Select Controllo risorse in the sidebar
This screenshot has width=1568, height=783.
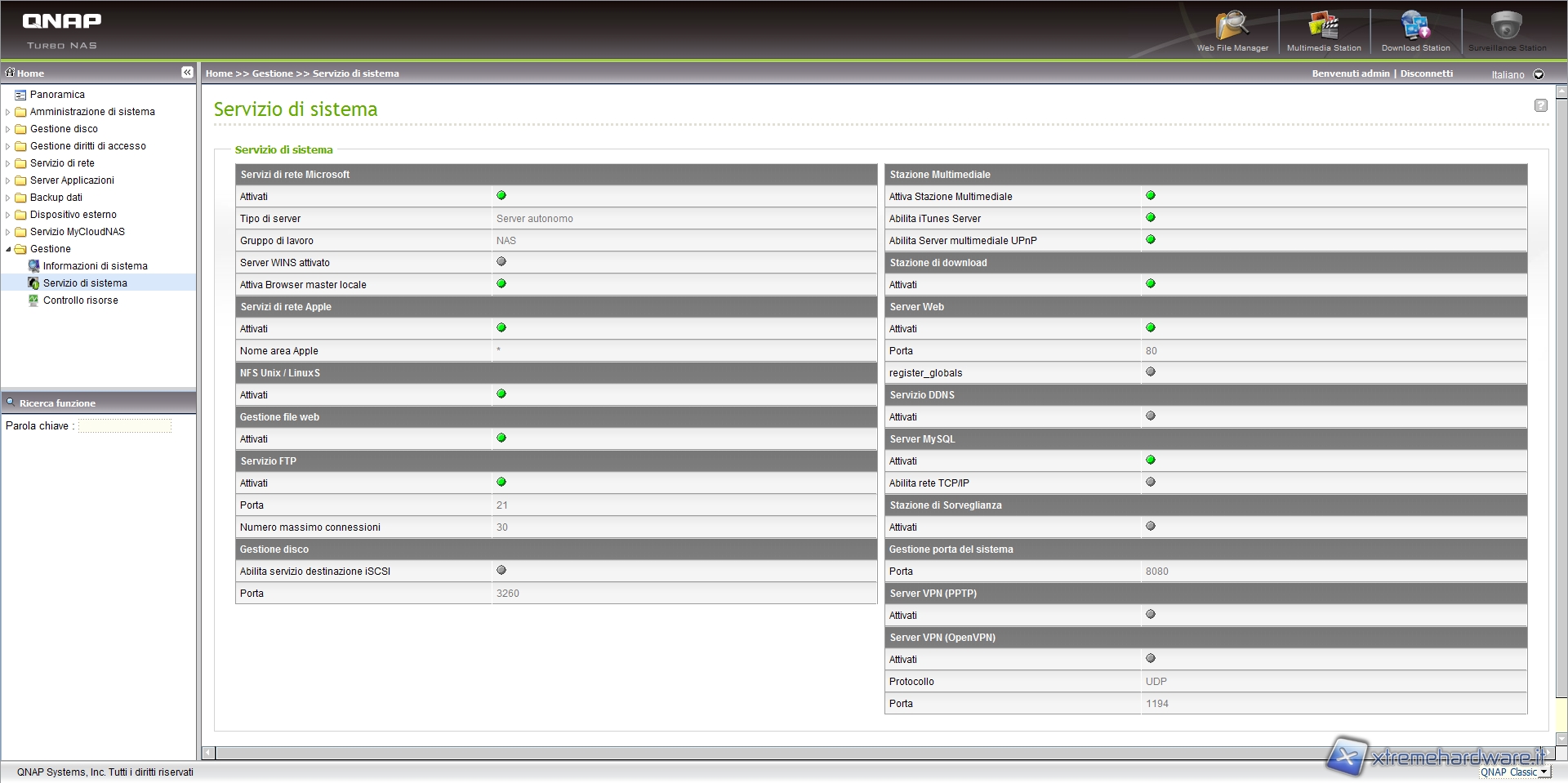(80, 300)
